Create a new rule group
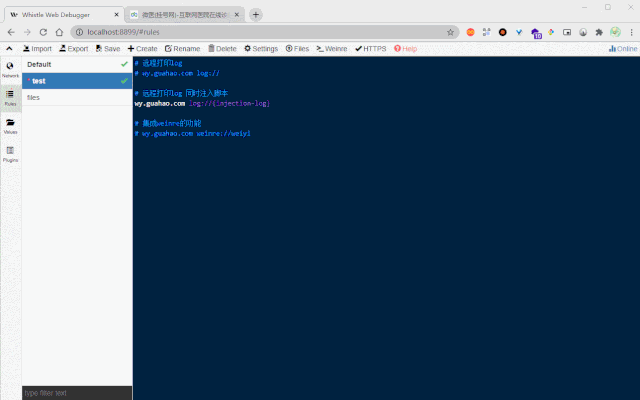The image size is (640, 400). (x=142, y=49)
